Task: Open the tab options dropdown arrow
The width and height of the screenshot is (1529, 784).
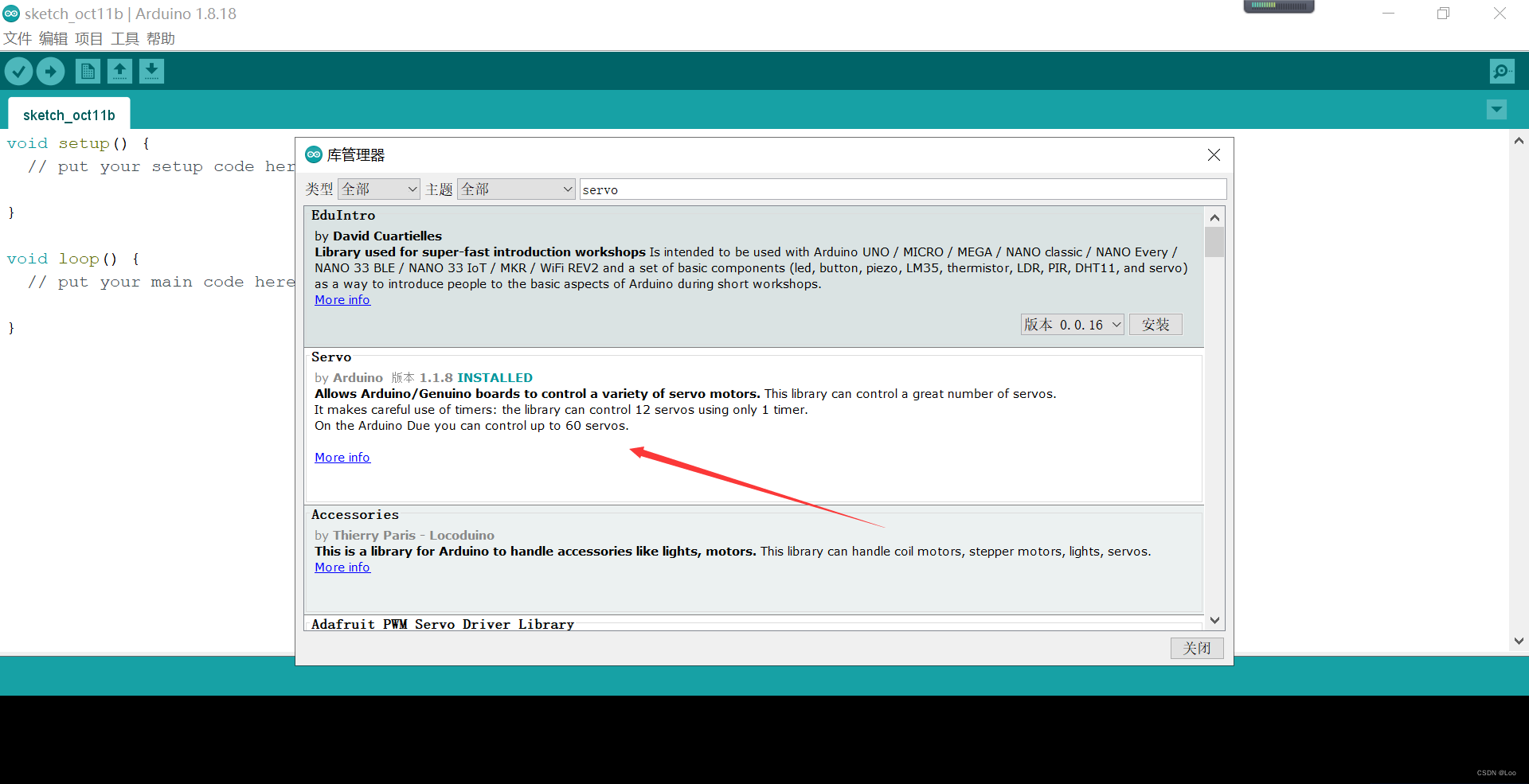Action: tap(1496, 110)
